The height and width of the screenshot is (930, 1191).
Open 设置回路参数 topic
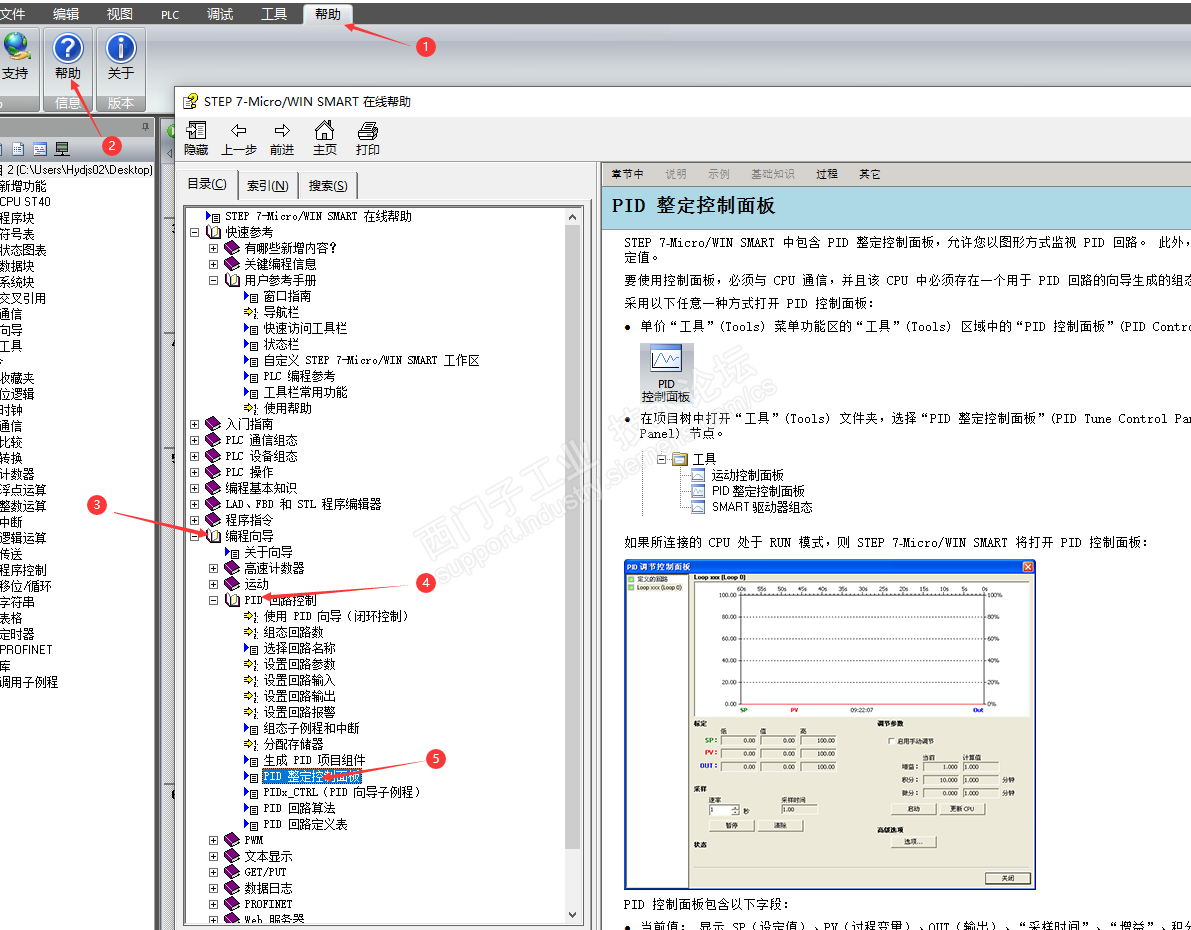[299, 664]
